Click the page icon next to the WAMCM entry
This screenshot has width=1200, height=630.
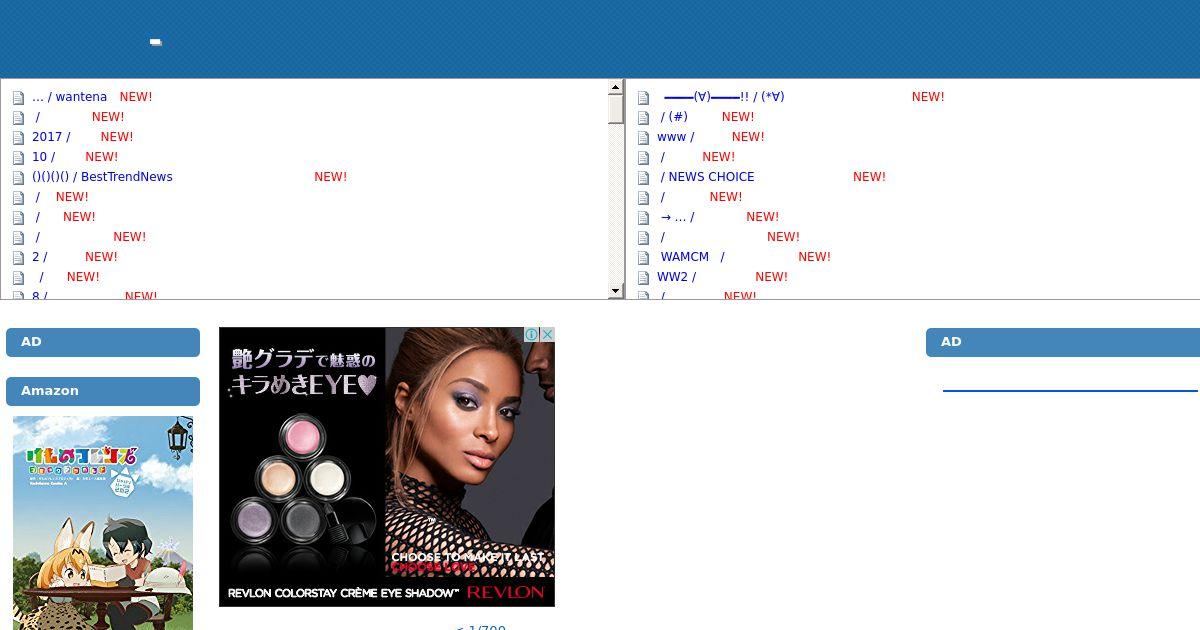tap(644, 258)
